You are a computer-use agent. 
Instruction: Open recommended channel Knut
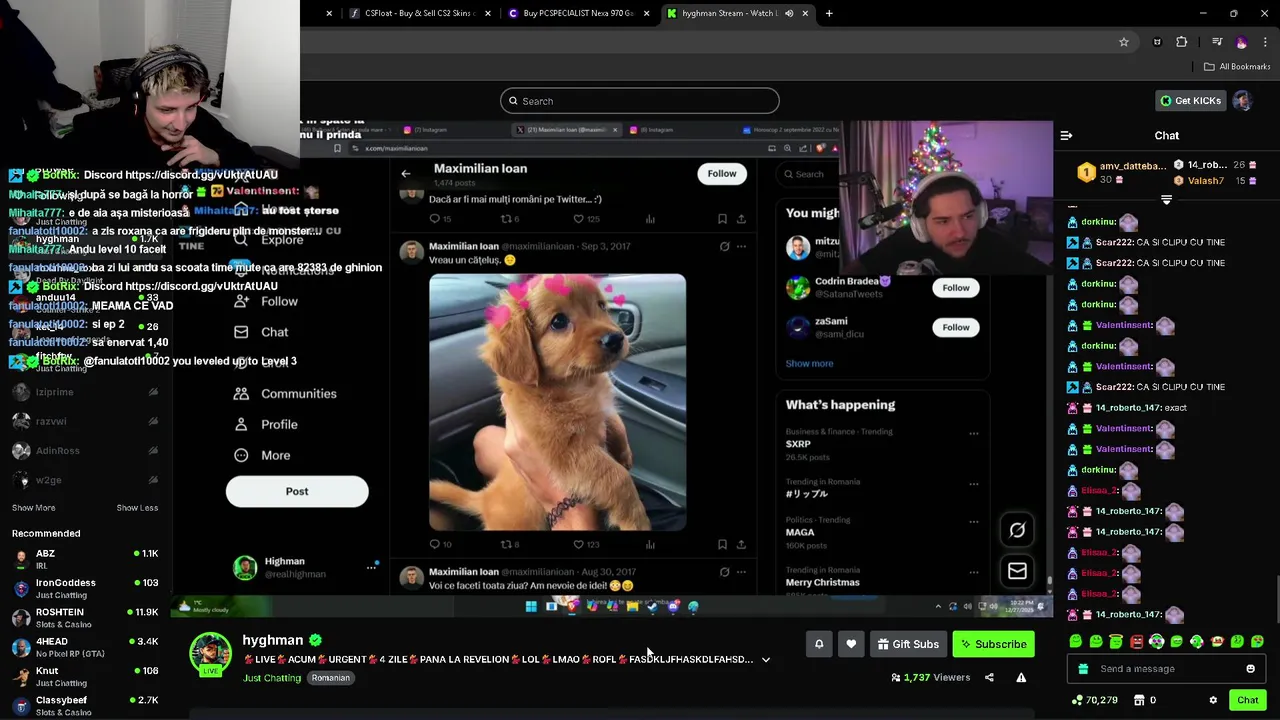coord(85,676)
